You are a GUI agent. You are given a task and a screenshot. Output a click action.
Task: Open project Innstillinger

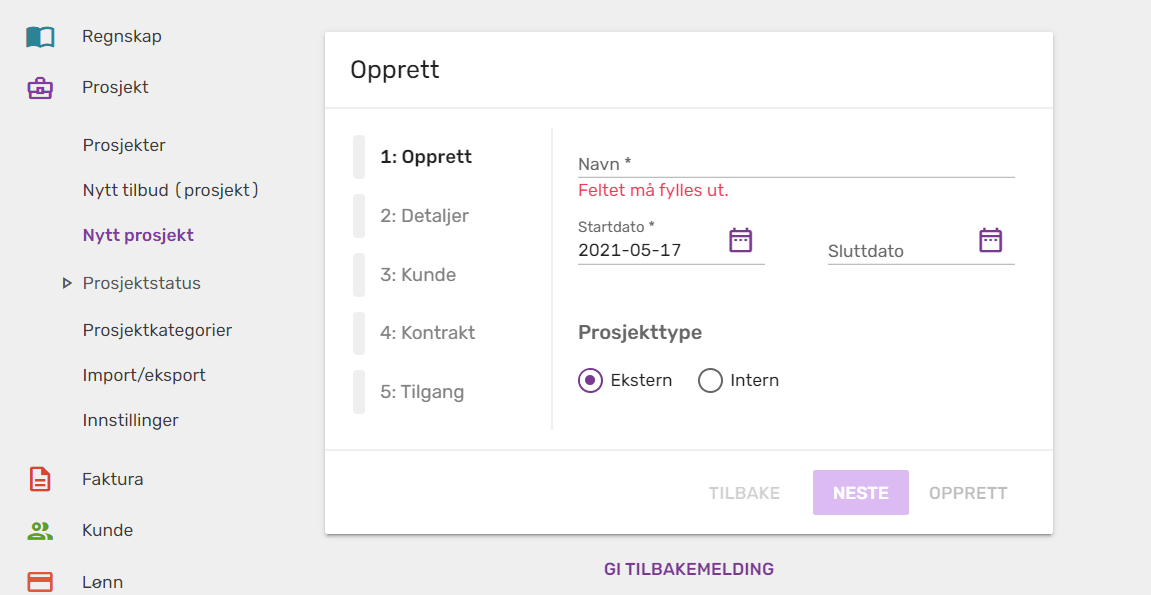click(130, 420)
